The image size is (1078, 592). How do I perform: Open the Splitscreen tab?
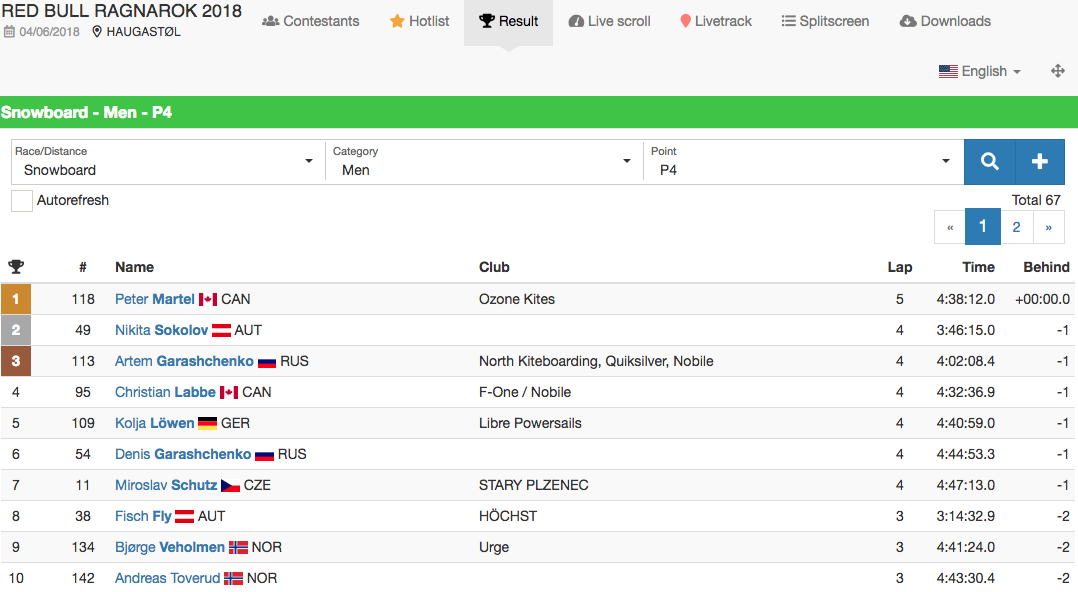(825, 21)
